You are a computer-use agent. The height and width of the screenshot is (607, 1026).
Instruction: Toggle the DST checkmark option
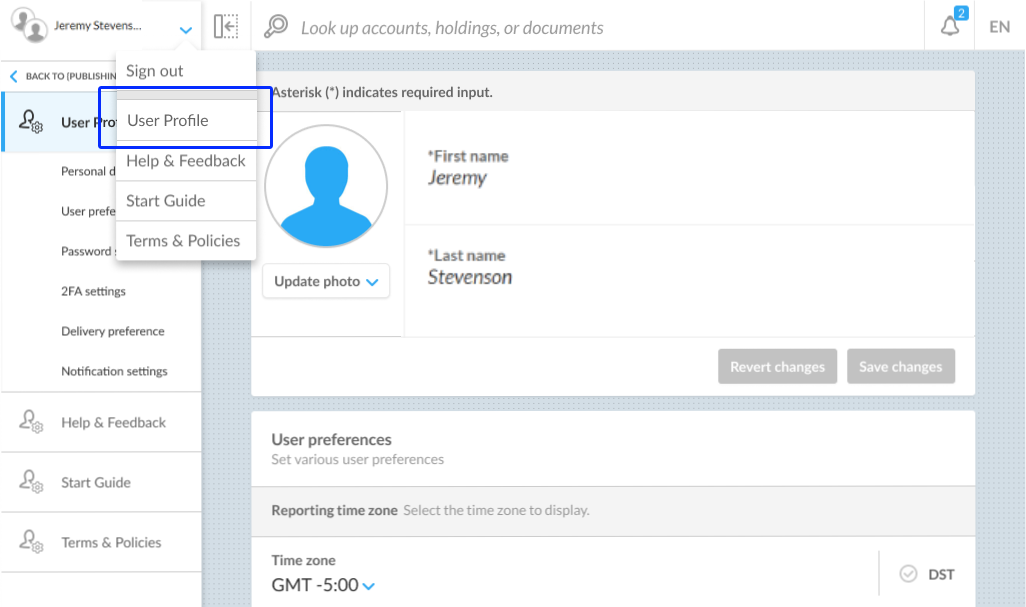[908, 574]
